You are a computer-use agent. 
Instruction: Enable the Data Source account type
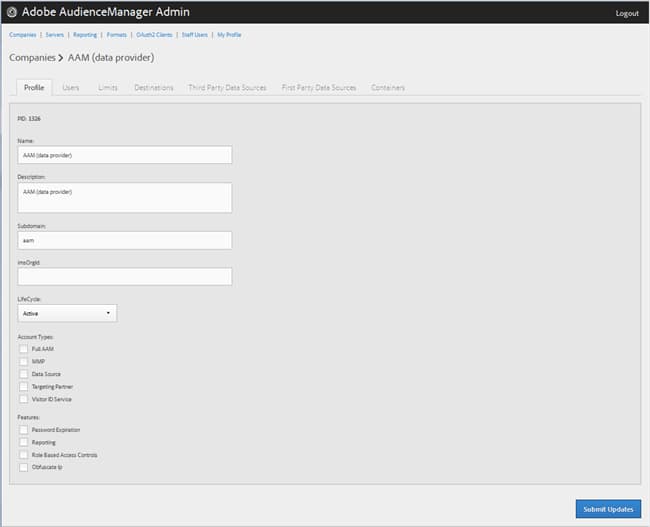click(24, 374)
